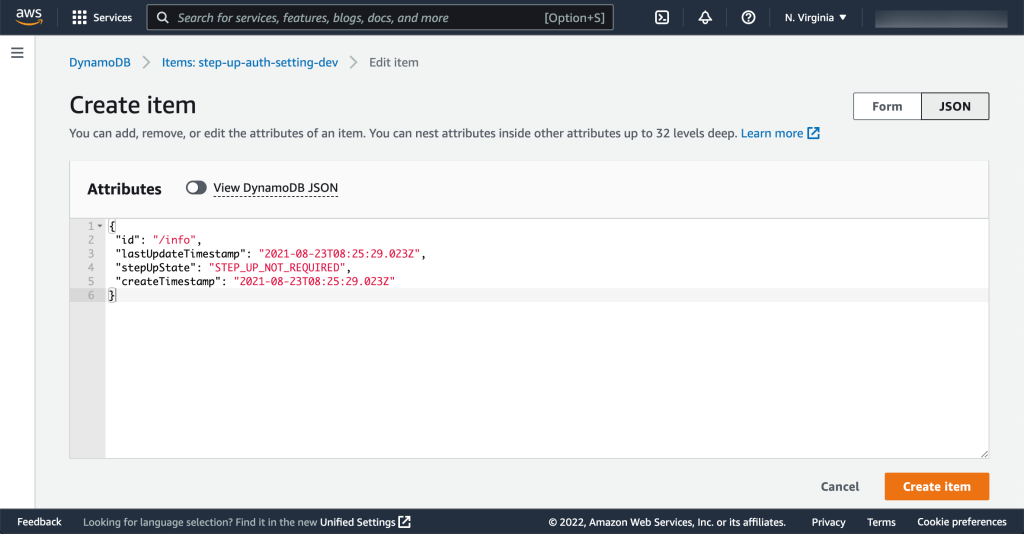Click the Learn more link

click(x=772, y=133)
